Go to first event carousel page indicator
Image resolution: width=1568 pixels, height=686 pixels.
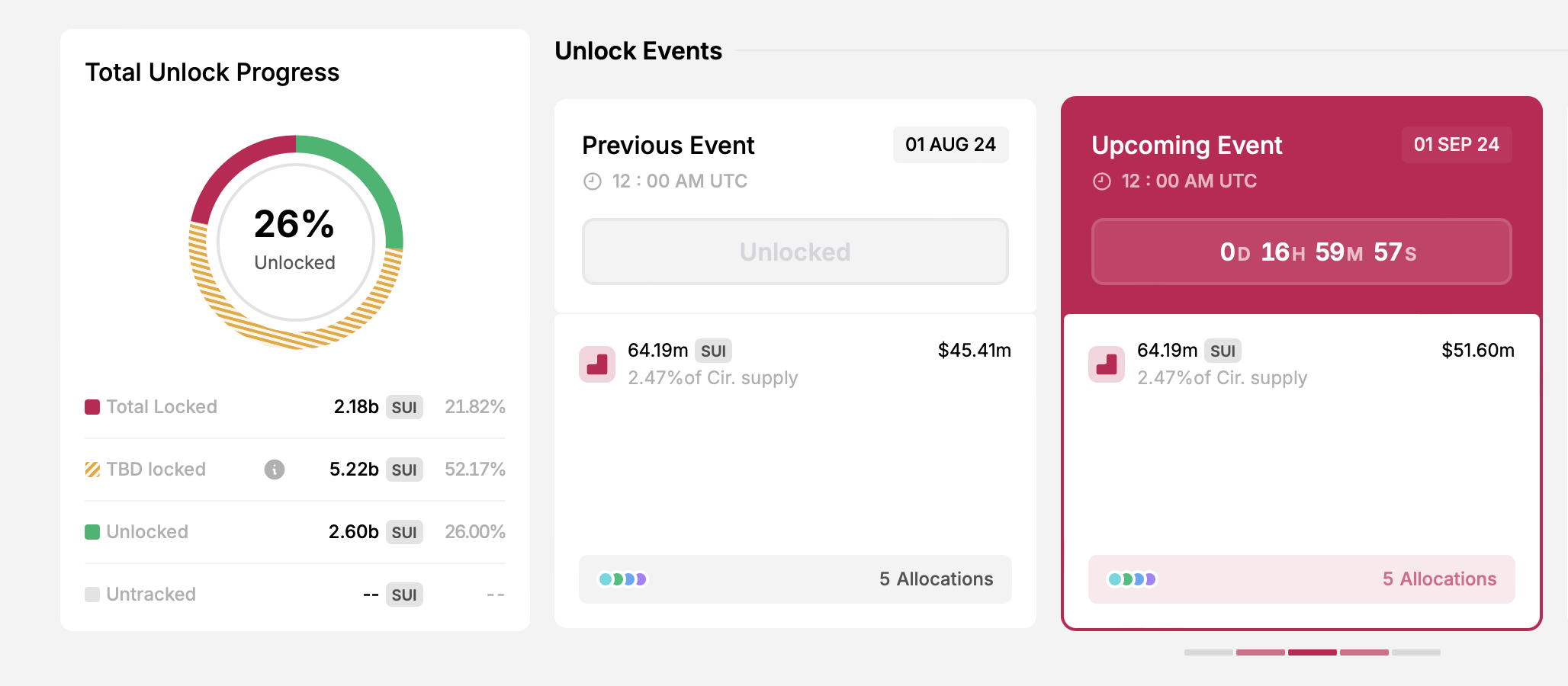1208,652
